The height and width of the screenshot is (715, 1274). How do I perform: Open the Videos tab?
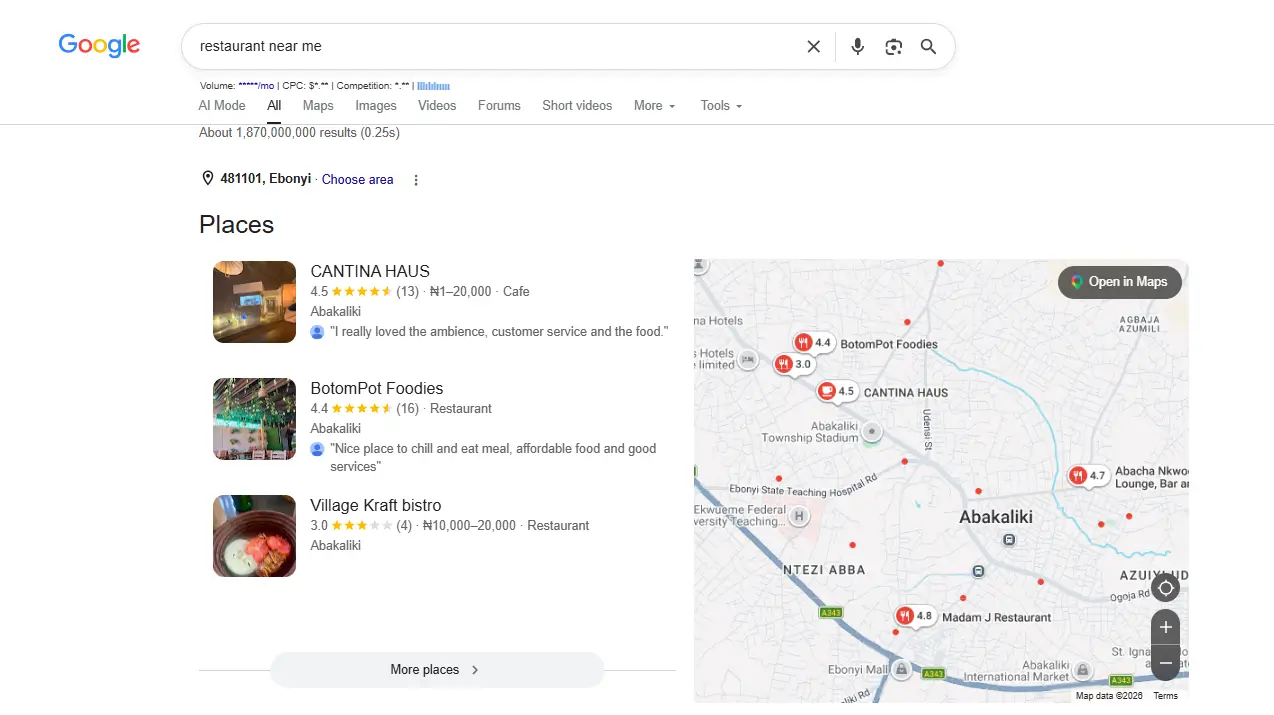[x=437, y=105]
